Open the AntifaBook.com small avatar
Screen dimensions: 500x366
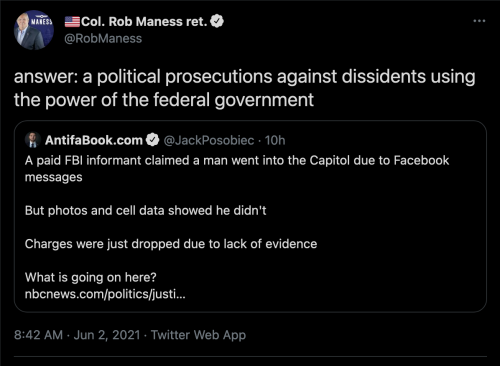click(x=33, y=140)
